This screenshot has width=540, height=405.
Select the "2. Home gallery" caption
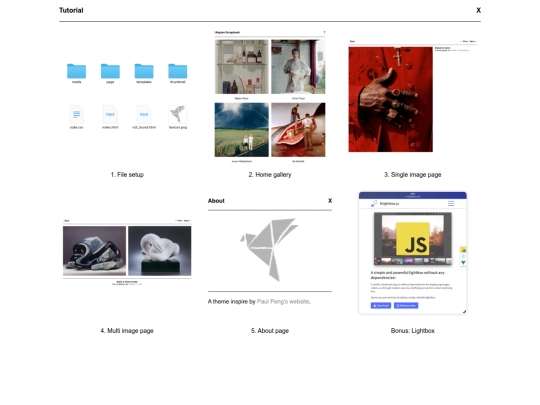click(270, 175)
